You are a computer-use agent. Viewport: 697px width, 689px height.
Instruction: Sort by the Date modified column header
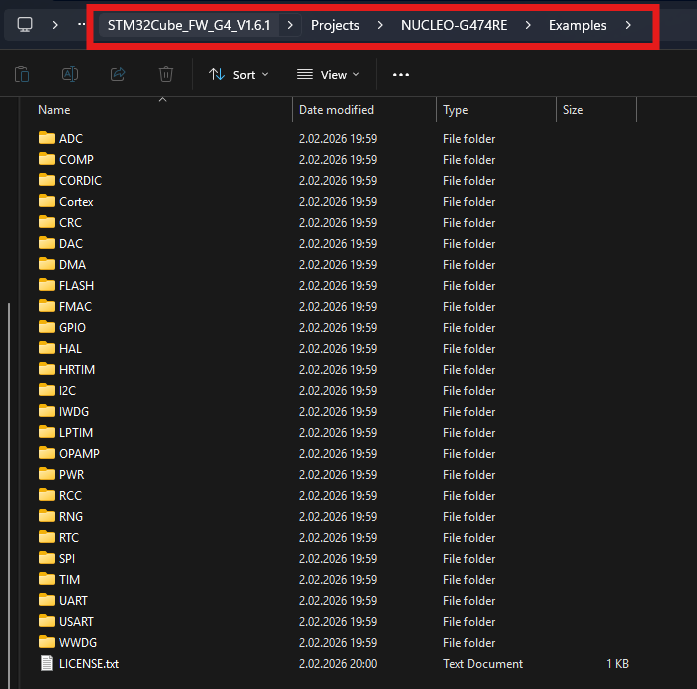(x=336, y=110)
